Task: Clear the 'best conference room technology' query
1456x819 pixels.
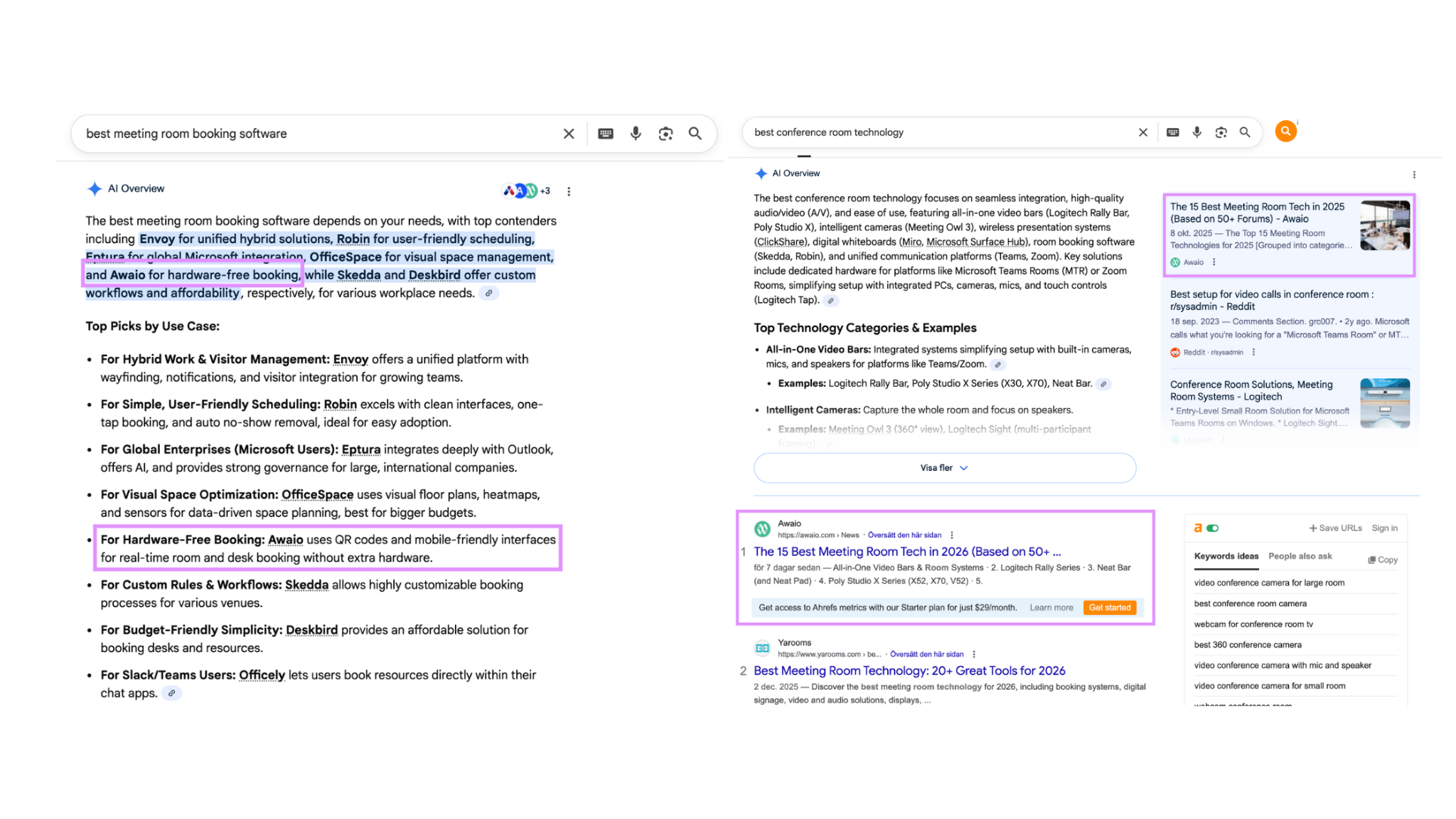Action: 1143,132
